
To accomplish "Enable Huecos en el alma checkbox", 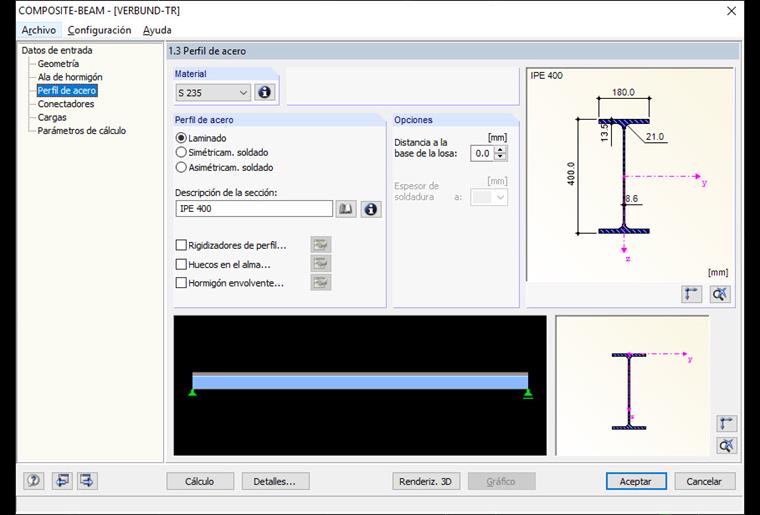I will click(181, 264).
